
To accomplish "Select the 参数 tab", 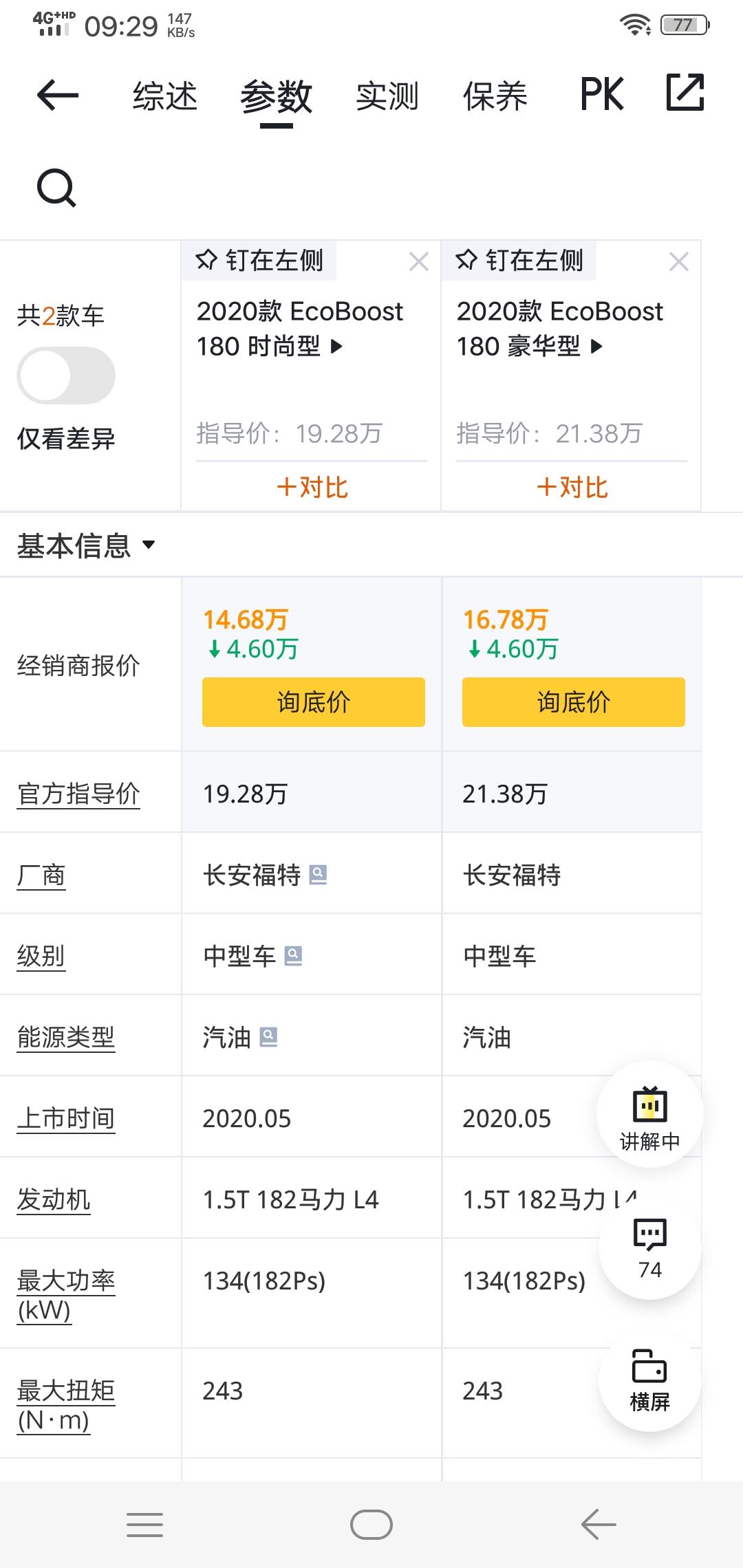I will tap(277, 97).
